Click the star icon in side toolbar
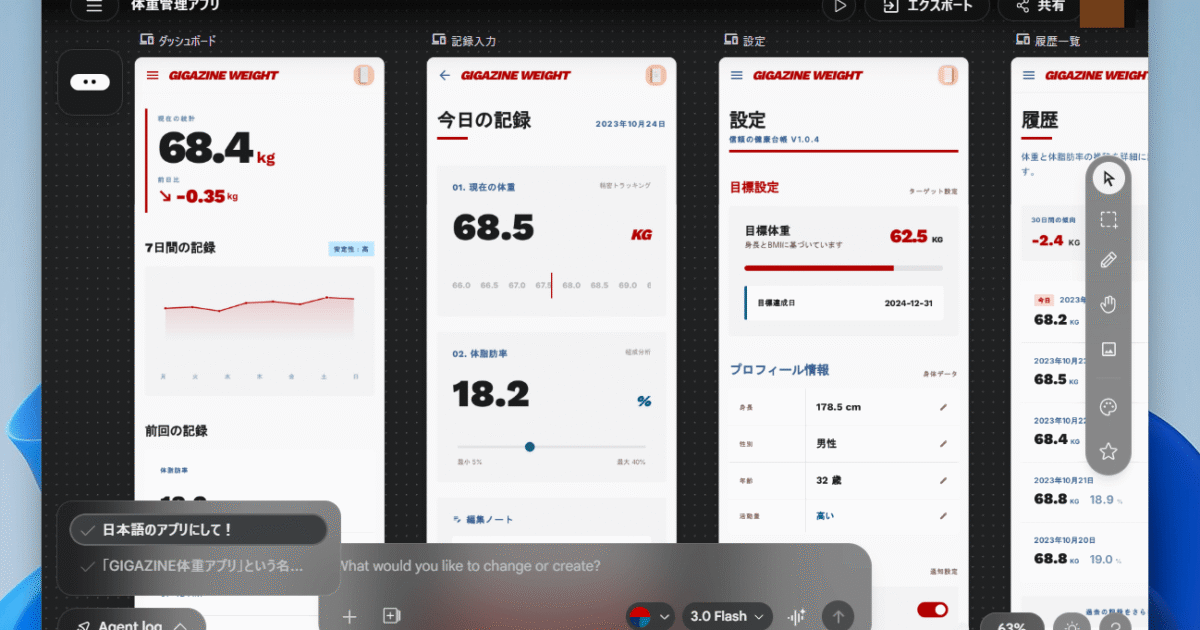The width and height of the screenshot is (1200, 630). (1107, 451)
